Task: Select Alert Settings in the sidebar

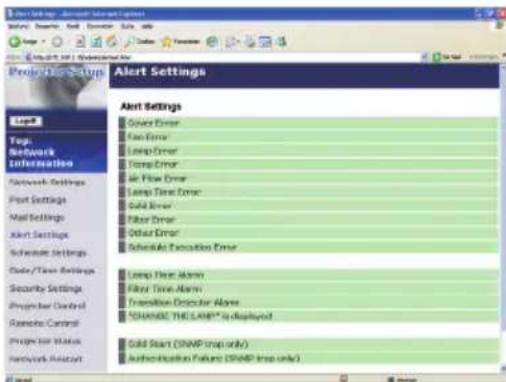Action: pos(39,235)
